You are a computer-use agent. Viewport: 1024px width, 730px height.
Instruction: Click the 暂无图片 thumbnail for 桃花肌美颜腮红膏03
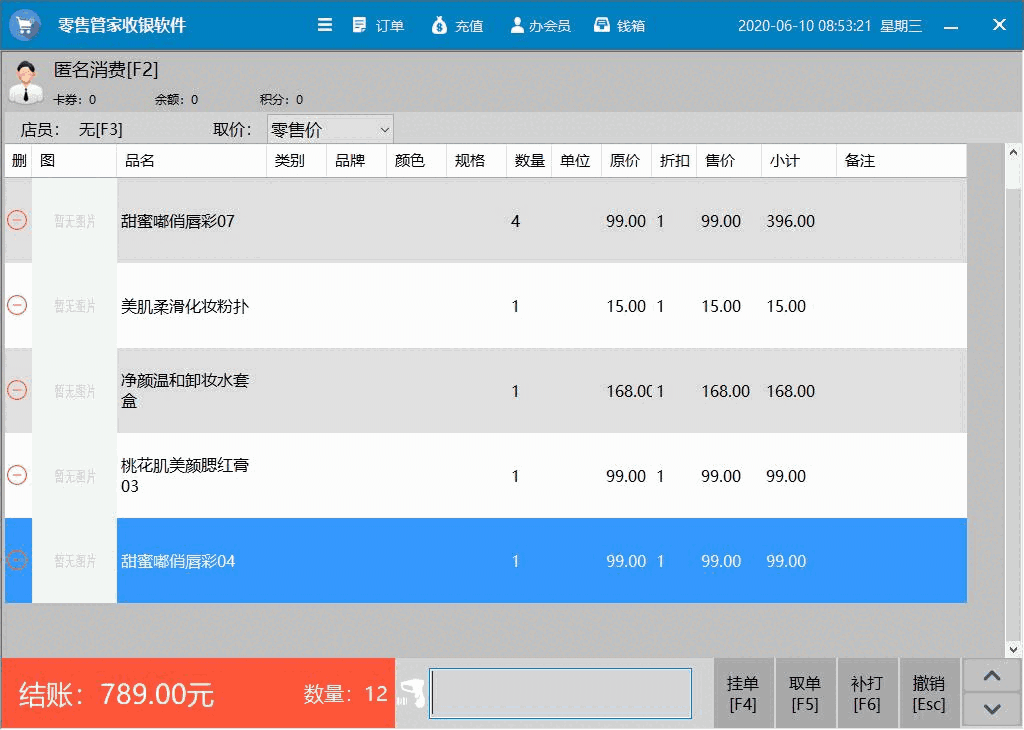click(x=74, y=476)
